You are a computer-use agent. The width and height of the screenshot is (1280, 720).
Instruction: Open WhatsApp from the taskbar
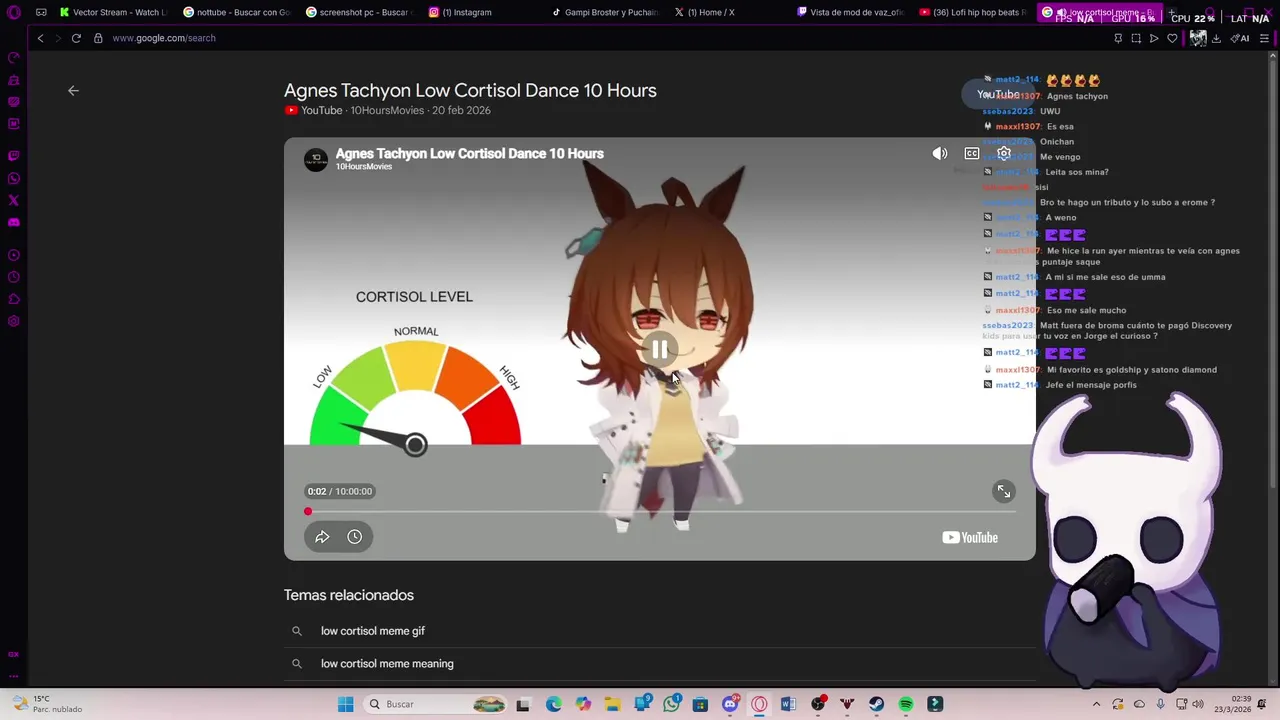point(671,704)
